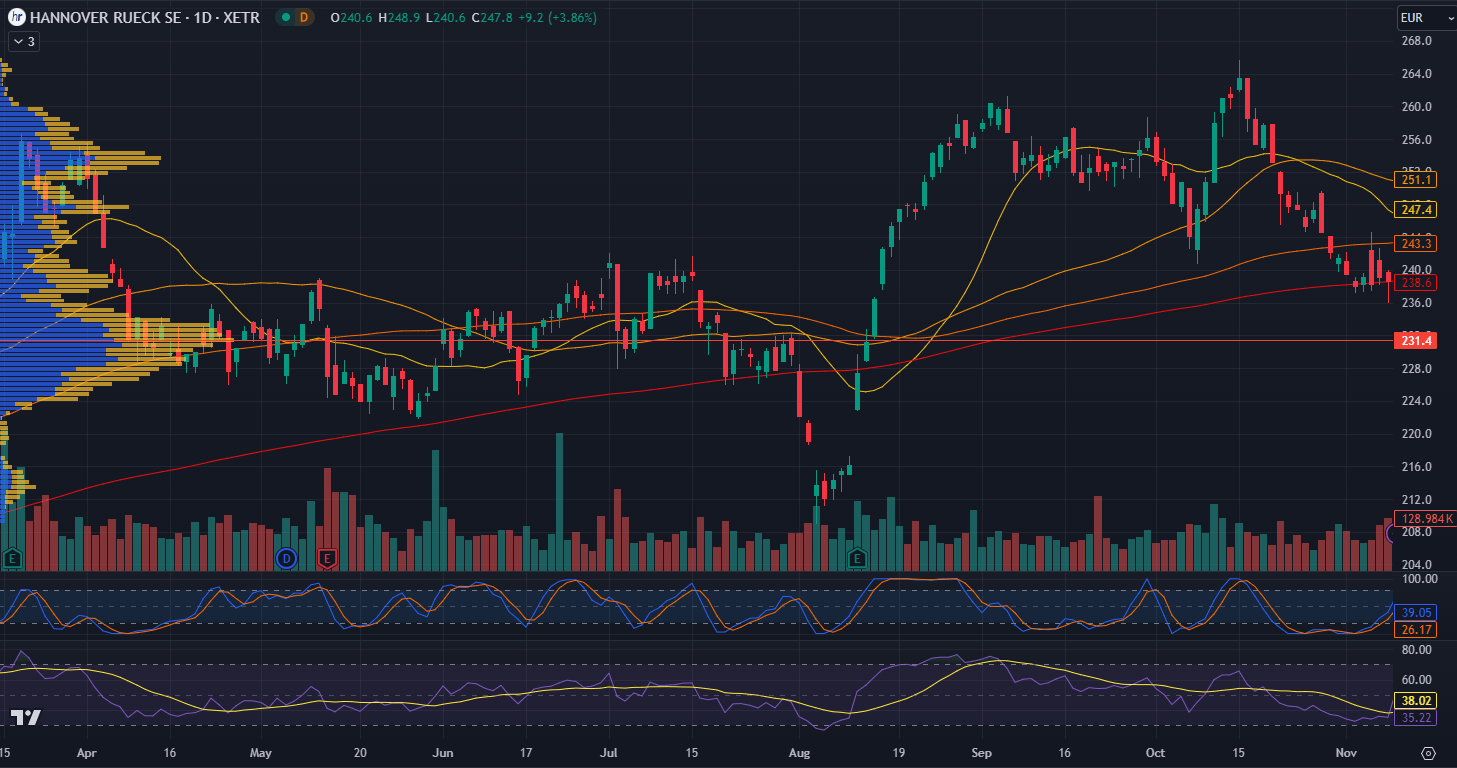Screen dimensions: 1457x768
Task: Click the Sep label on time axis
Action: click(982, 751)
